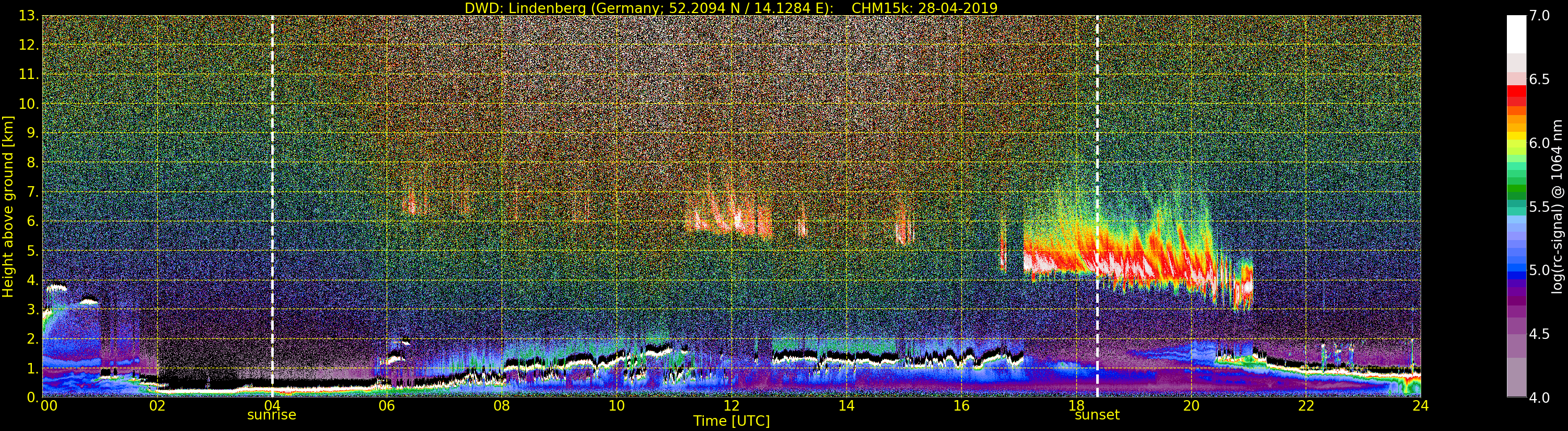The image size is (1568, 431).
Task: Click colorbar tick value '5.0'
Action: (x=1539, y=270)
